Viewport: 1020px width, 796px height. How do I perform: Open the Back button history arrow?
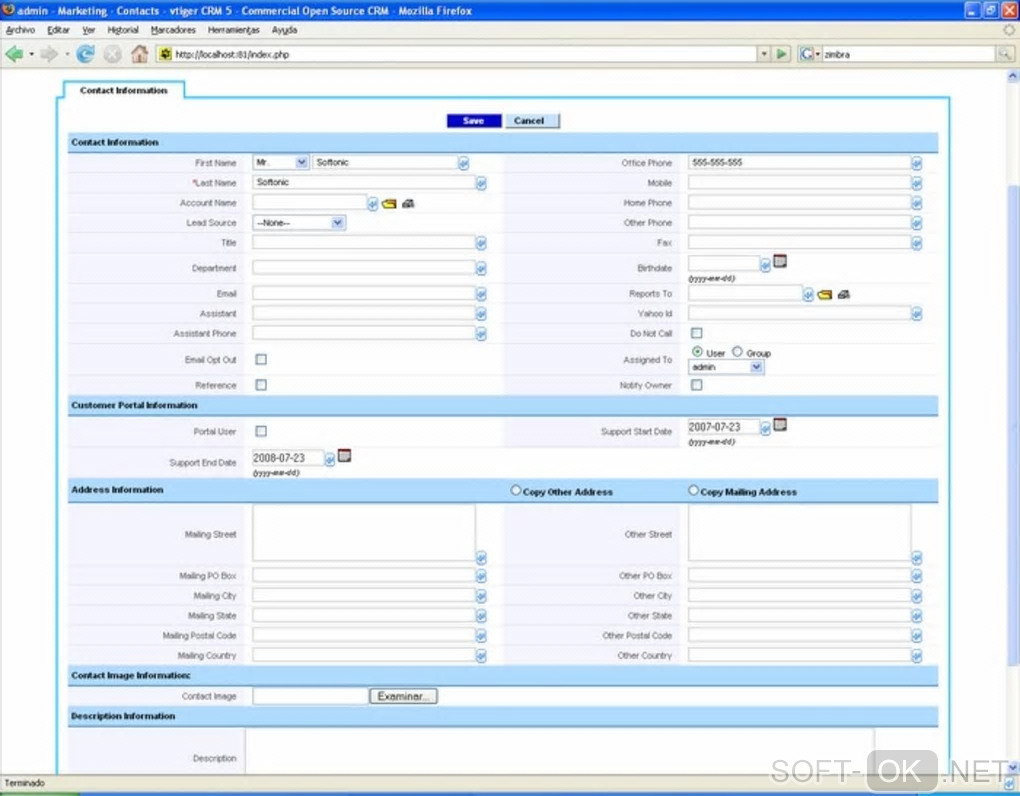(31, 54)
